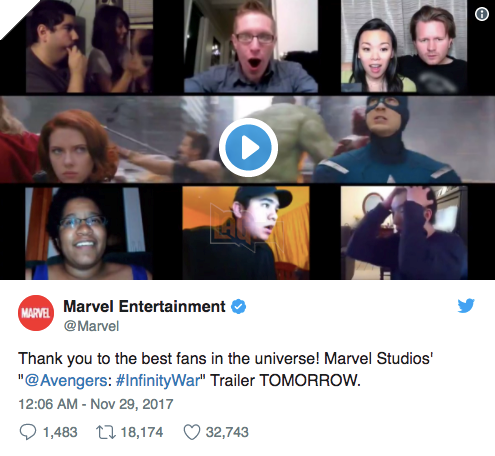Click the tweet text body

coord(226,369)
